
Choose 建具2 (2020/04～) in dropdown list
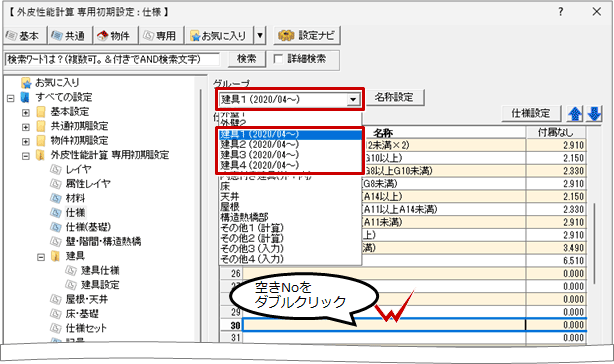pyautogui.click(x=290, y=144)
